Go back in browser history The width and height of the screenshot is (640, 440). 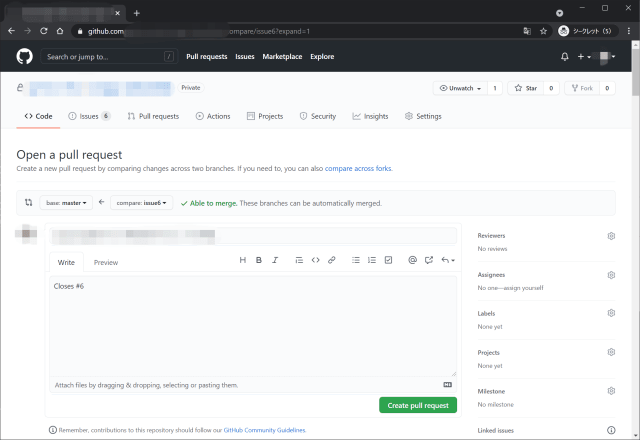pyautogui.click(x=11, y=31)
